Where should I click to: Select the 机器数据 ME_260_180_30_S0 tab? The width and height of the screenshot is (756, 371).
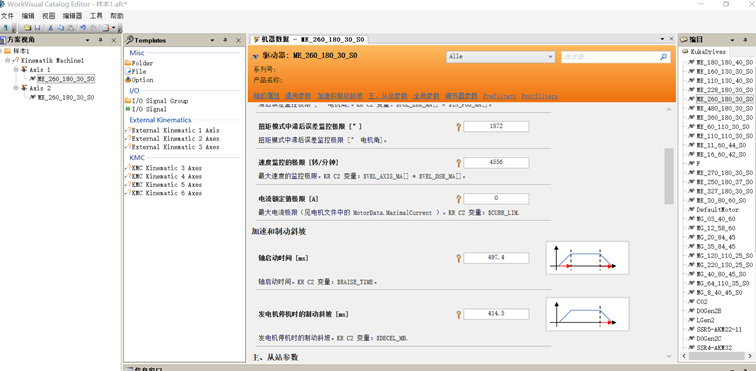click(309, 39)
